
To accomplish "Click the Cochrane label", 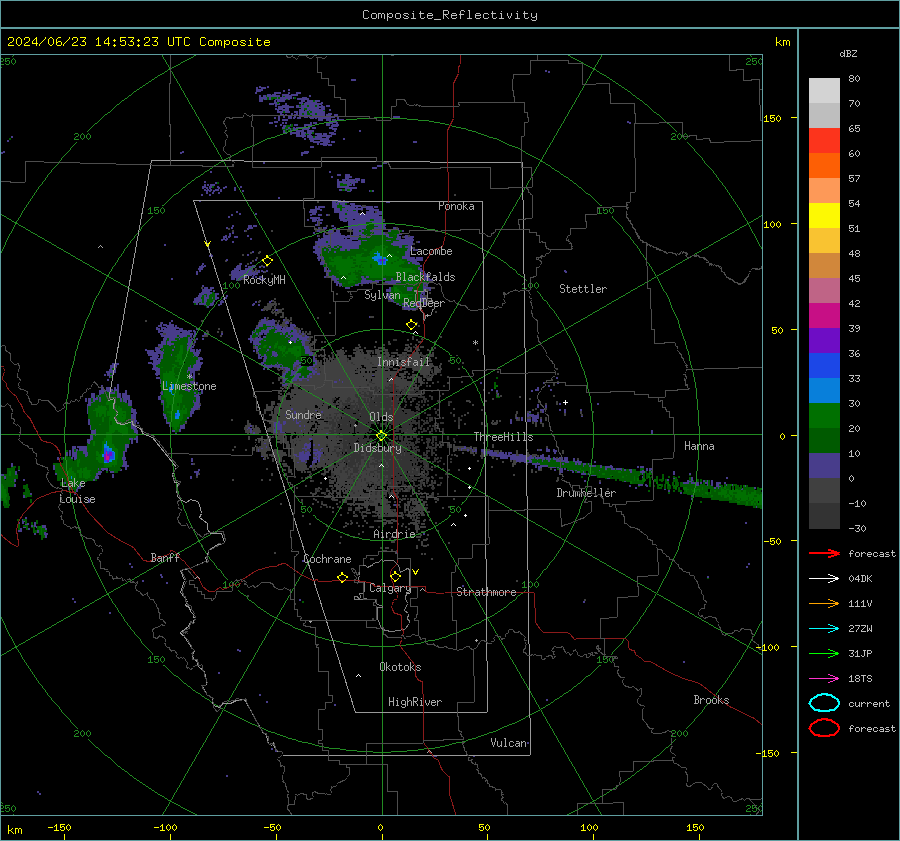I will tap(327, 559).
